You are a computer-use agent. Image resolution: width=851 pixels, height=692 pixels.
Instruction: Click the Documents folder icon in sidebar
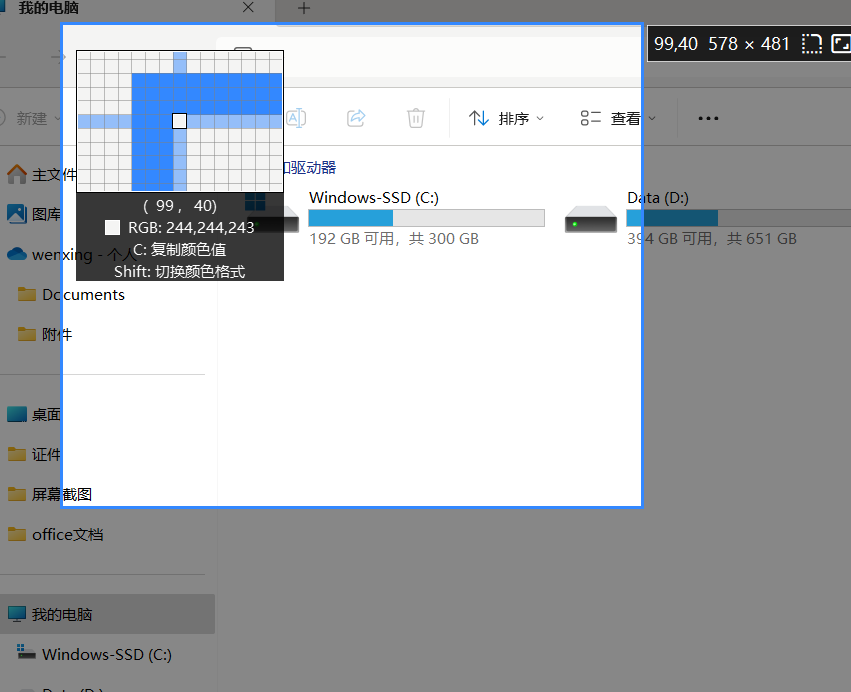pos(27,294)
